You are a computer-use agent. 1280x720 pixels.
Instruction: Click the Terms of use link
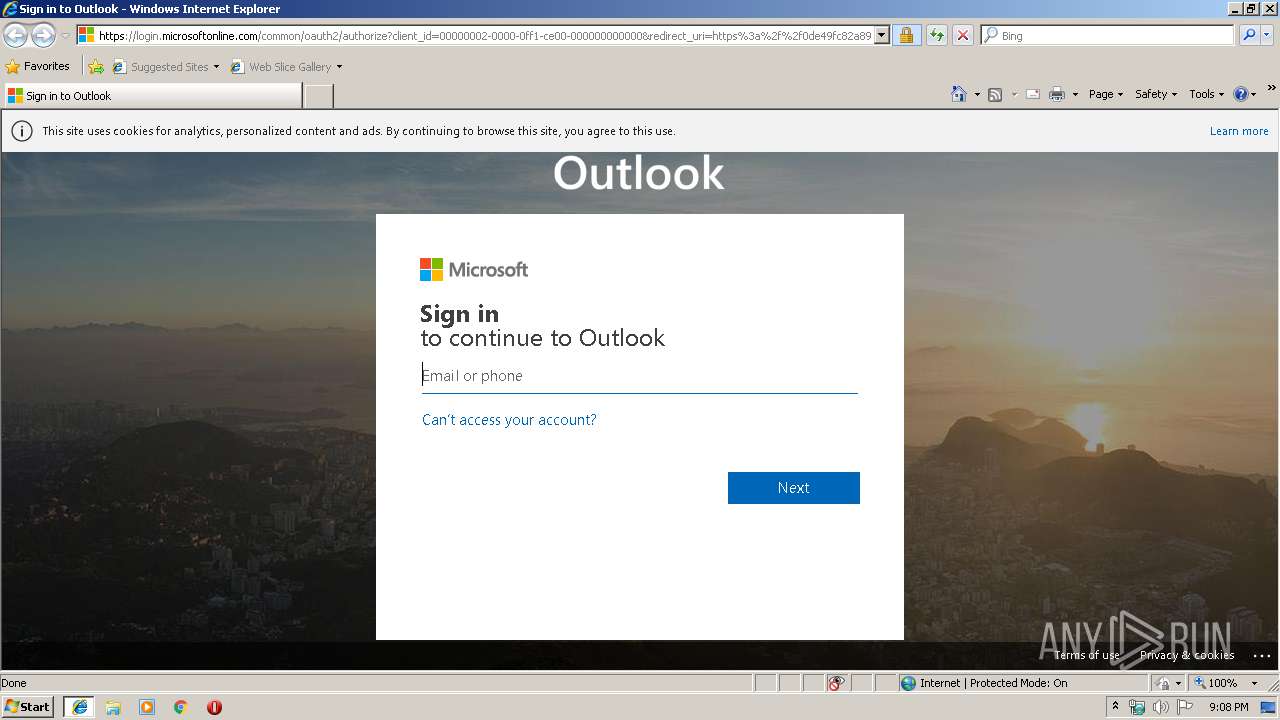1087,656
